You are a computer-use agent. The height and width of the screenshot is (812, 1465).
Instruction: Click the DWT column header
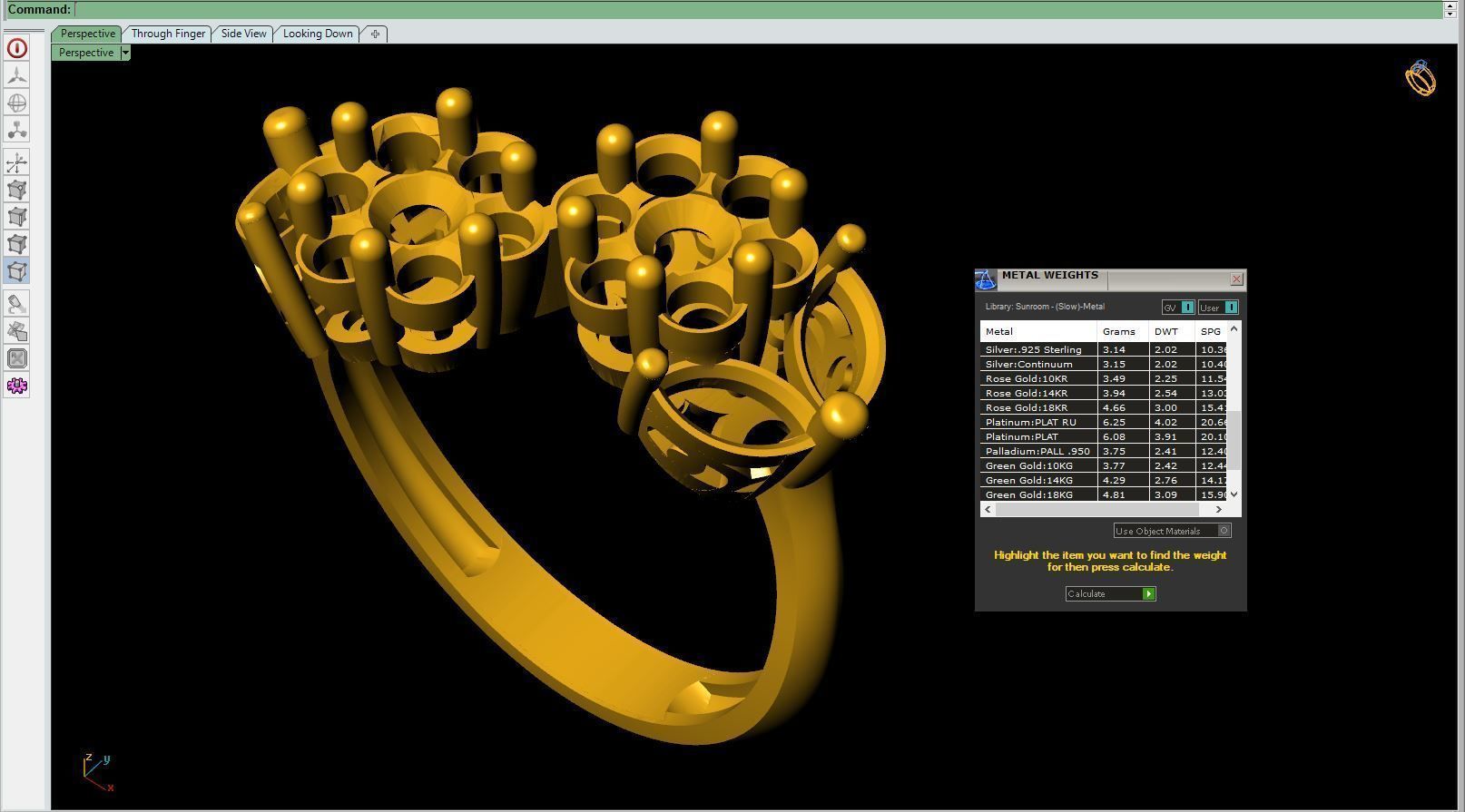pos(1171,331)
